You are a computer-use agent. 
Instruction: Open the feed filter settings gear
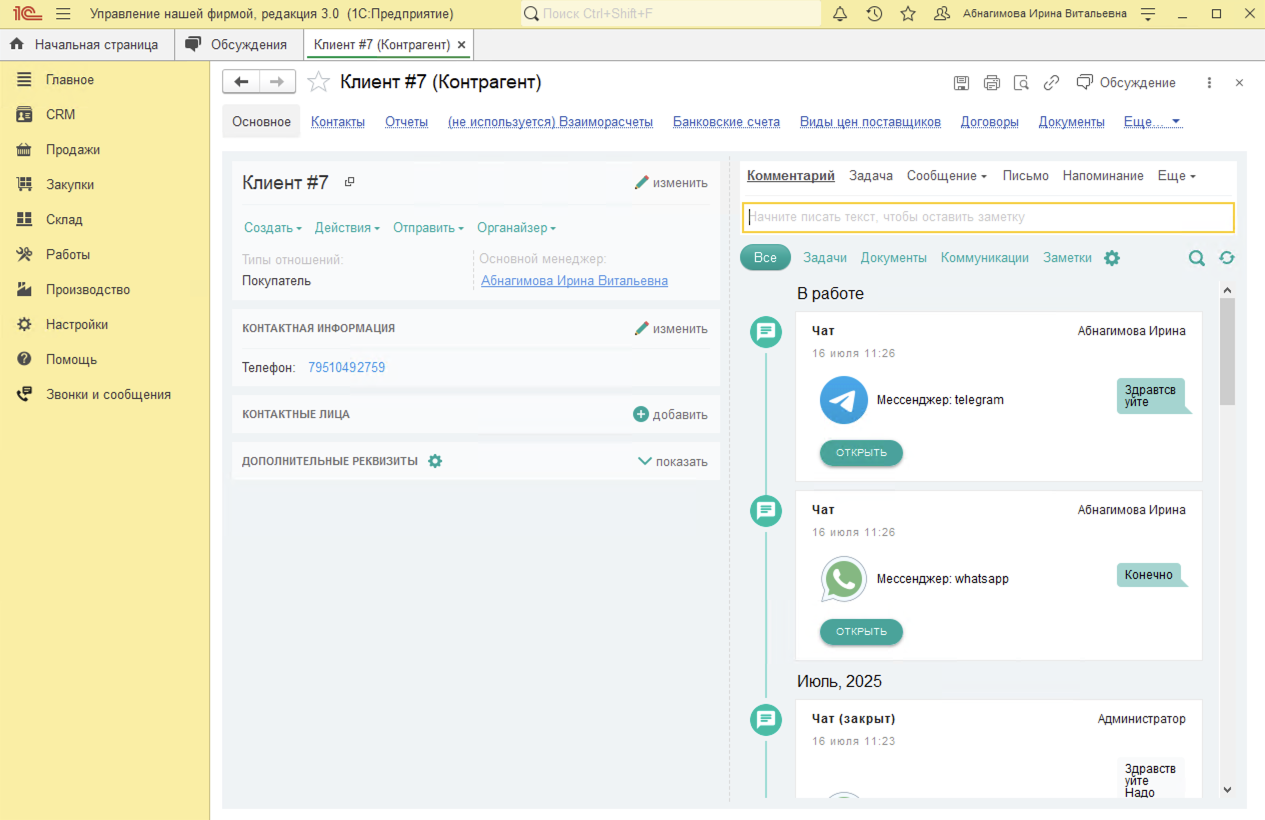point(1112,258)
